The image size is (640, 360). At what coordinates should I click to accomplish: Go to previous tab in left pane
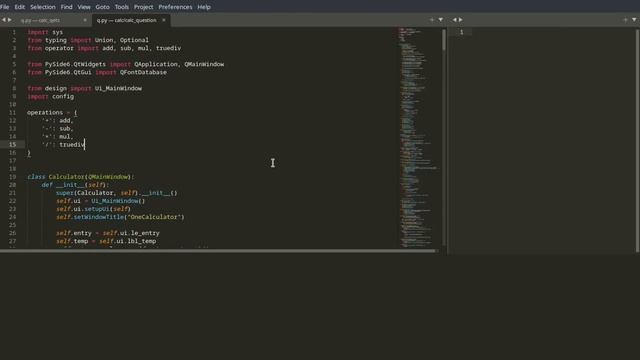tap(4, 20)
